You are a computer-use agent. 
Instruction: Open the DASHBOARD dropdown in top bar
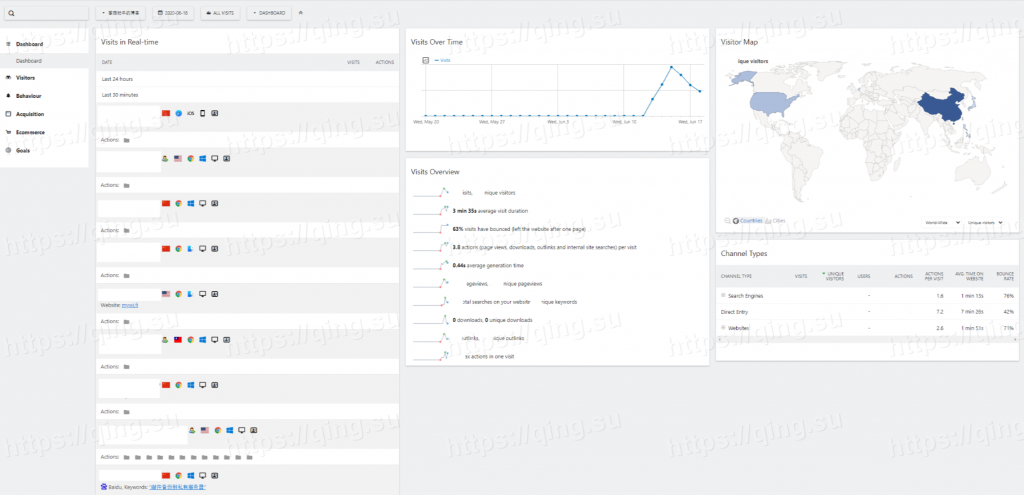[x=269, y=13]
